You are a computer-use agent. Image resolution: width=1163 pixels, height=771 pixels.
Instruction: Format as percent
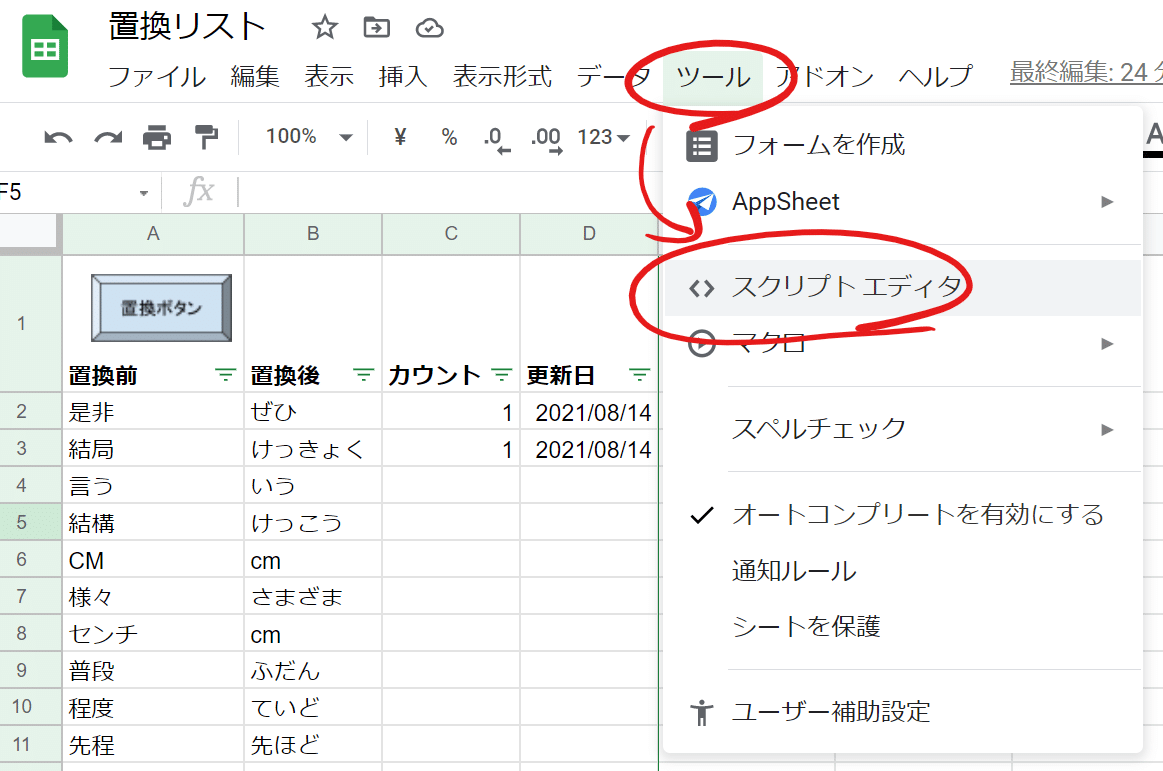(x=449, y=137)
